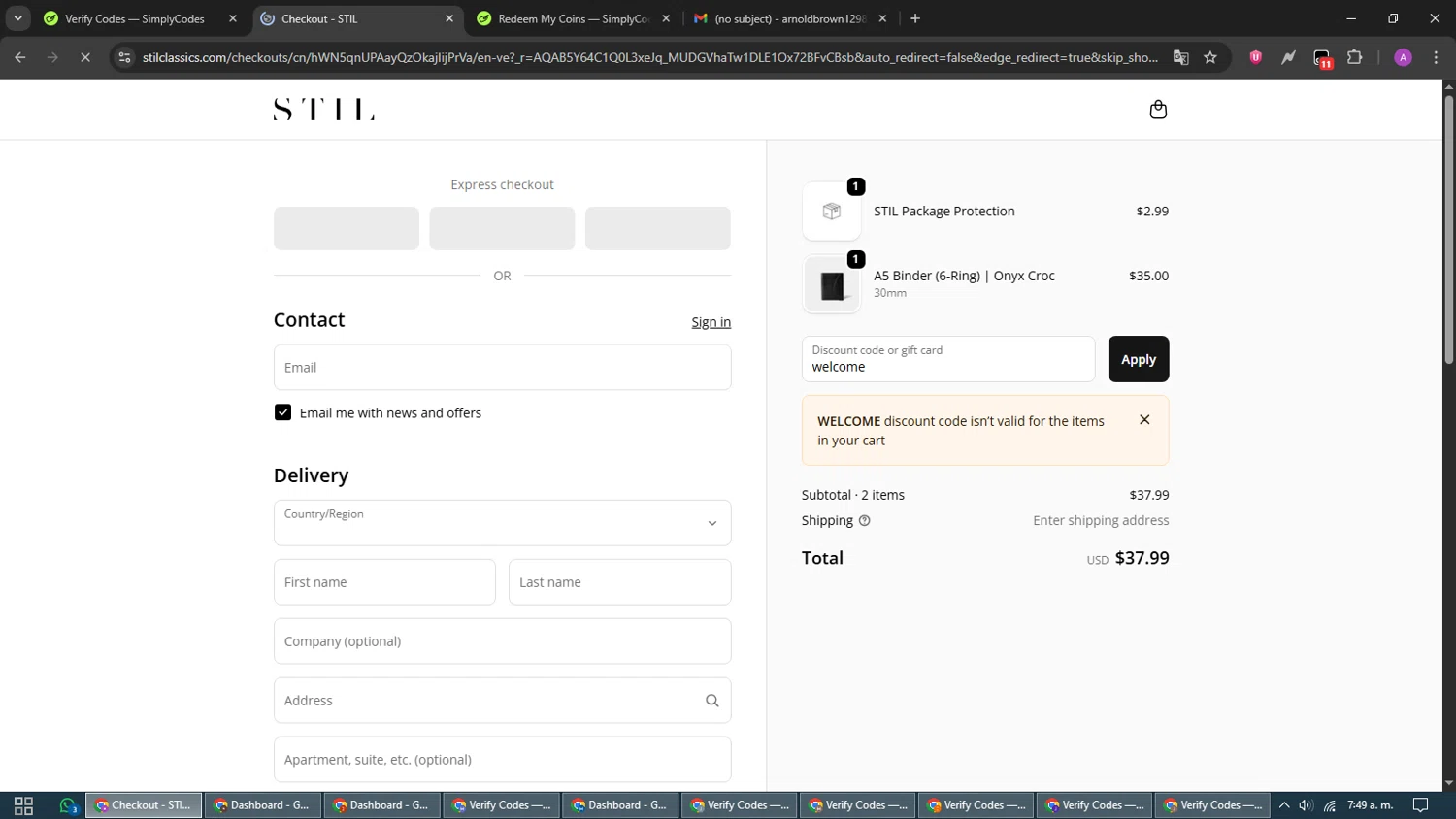Open the notifications center icon
Image resolution: width=1456 pixels, height=819 pixels.
tap(1420, 805)
